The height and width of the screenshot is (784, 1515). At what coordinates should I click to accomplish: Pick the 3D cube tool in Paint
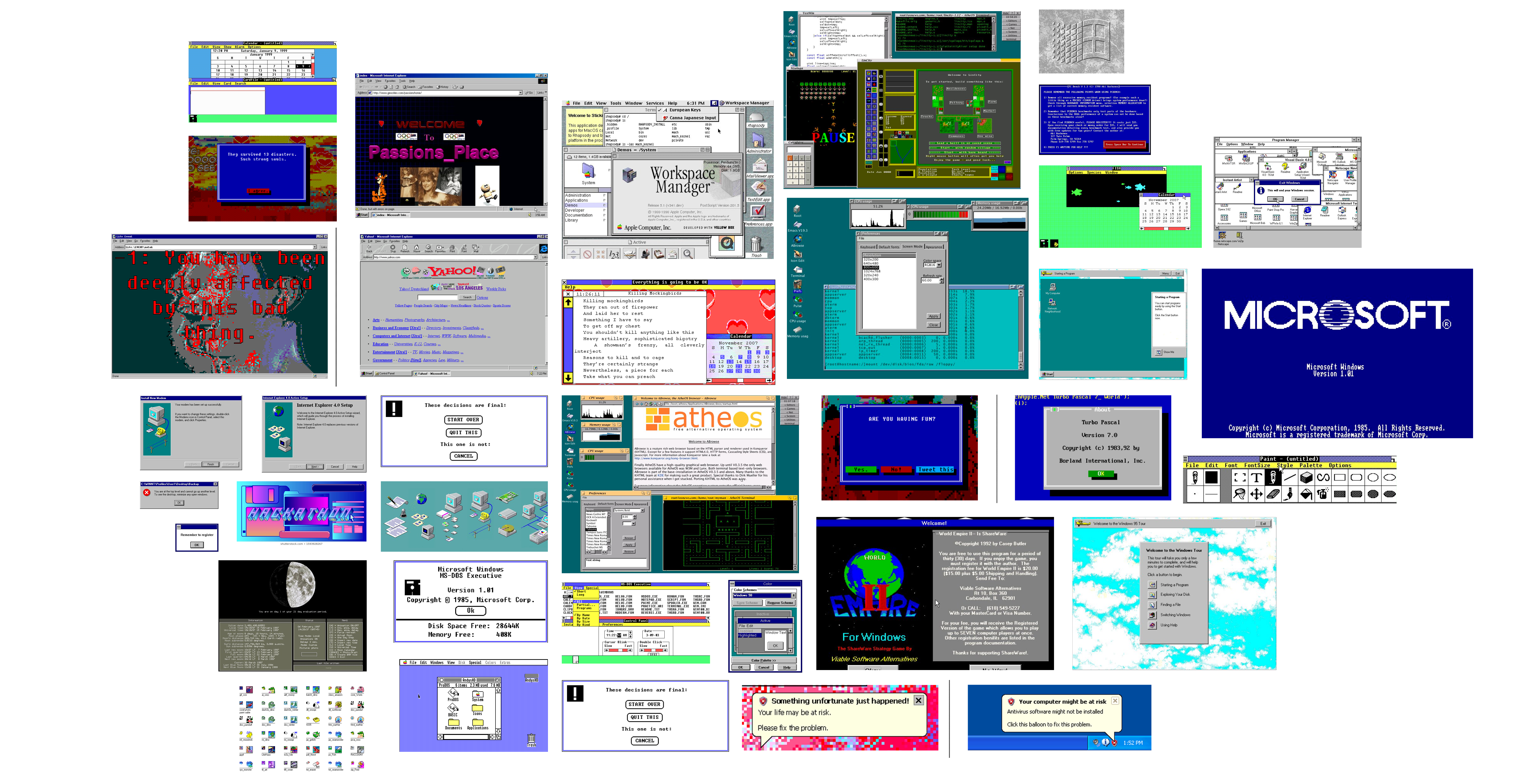click(x=1306, y=478)
